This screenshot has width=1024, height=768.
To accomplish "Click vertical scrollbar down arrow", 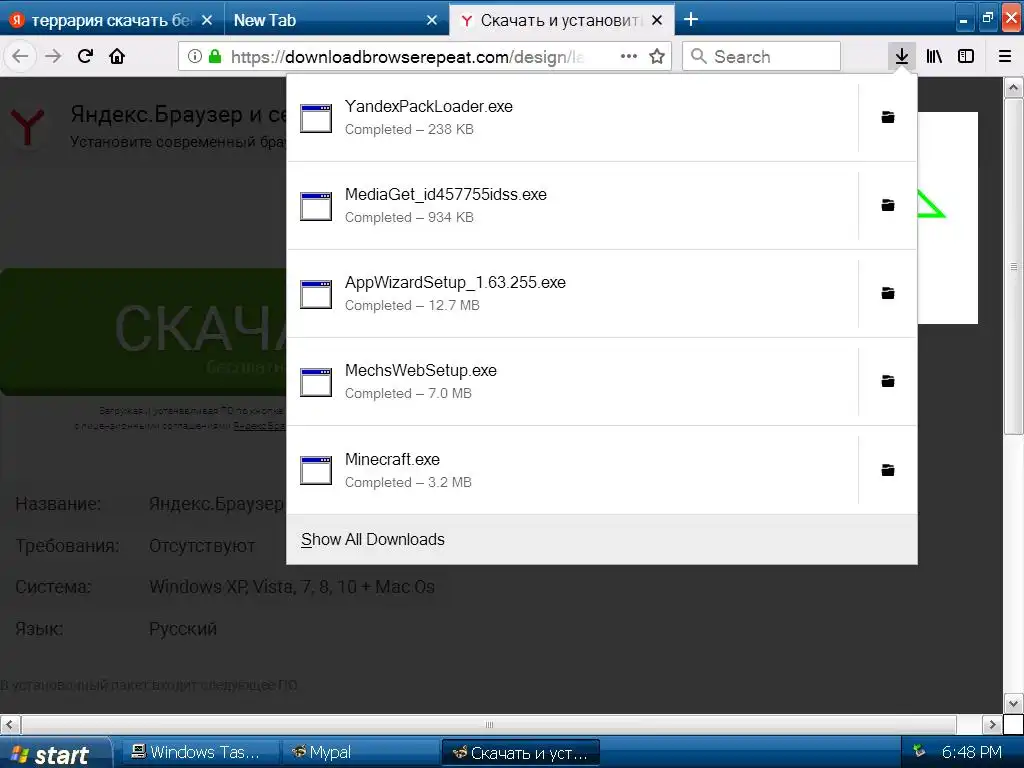I will [1013, 704].
